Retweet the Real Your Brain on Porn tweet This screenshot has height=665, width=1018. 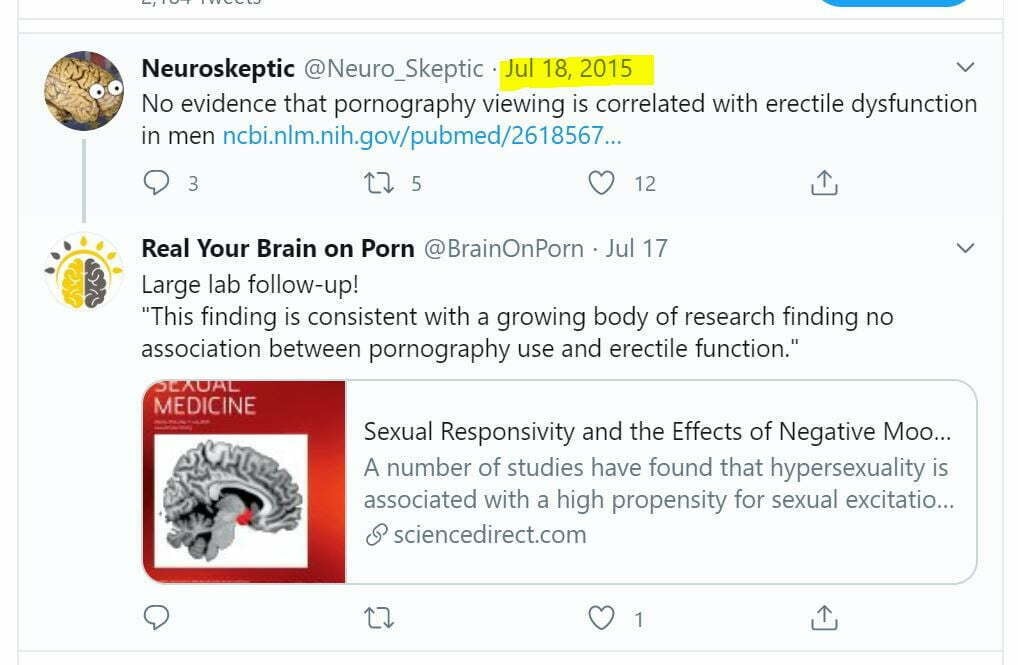point(379,618)
